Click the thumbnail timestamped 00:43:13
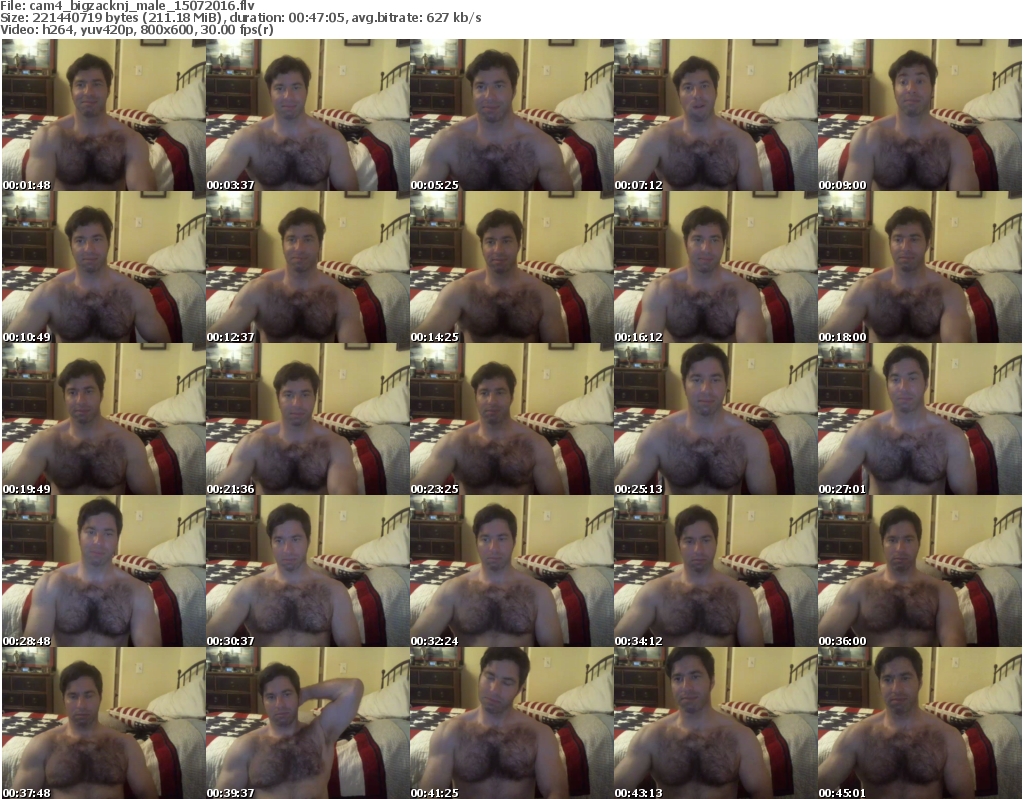This screenshot has height=799, width=1024. 715,723
